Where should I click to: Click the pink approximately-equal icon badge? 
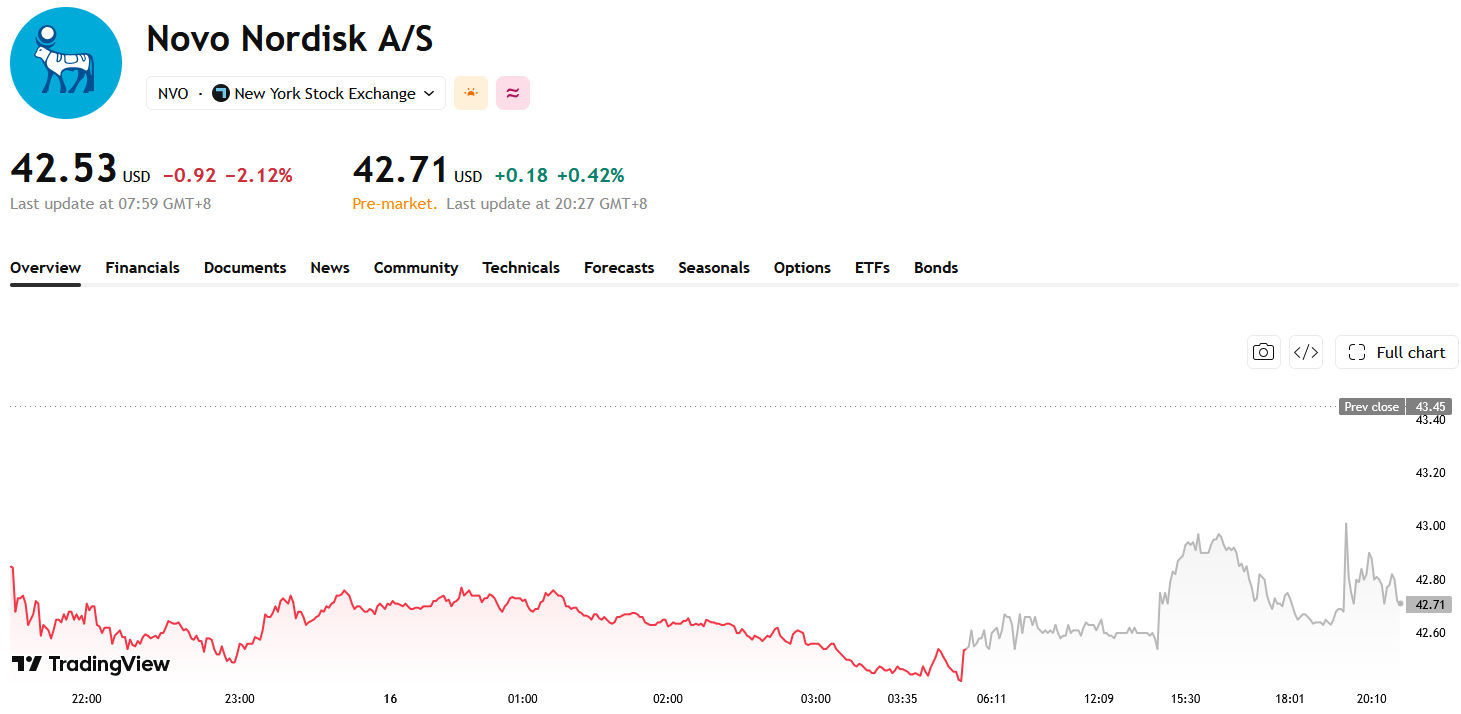[513, 93]
